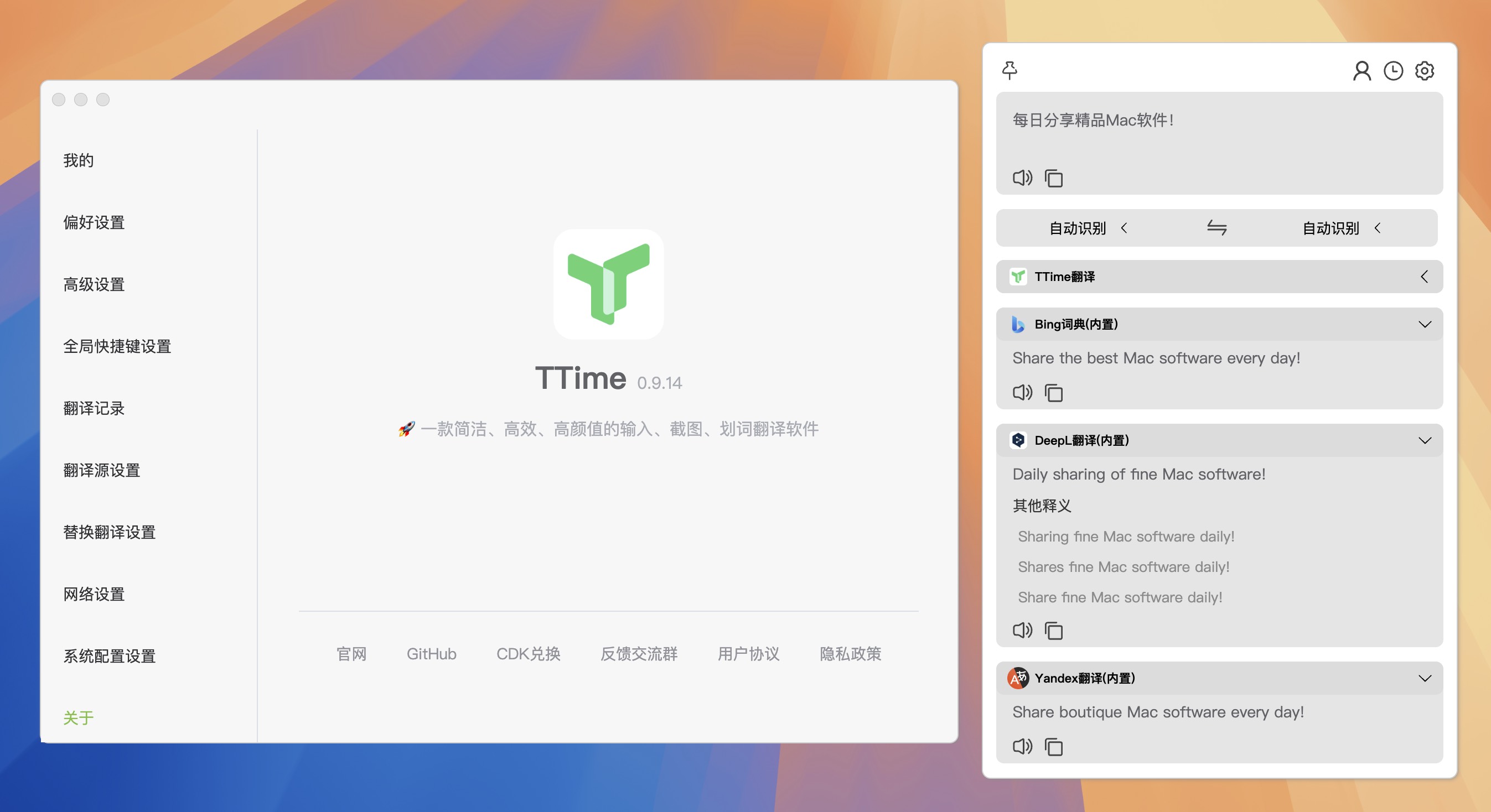Click the GitHub link
This screenshot has width=1491, height=812.
431,654
